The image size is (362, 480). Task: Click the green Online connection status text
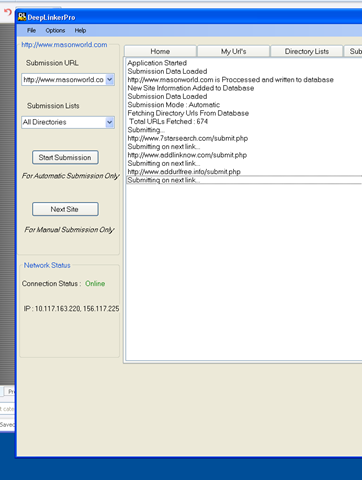click(x=95, y=284)
